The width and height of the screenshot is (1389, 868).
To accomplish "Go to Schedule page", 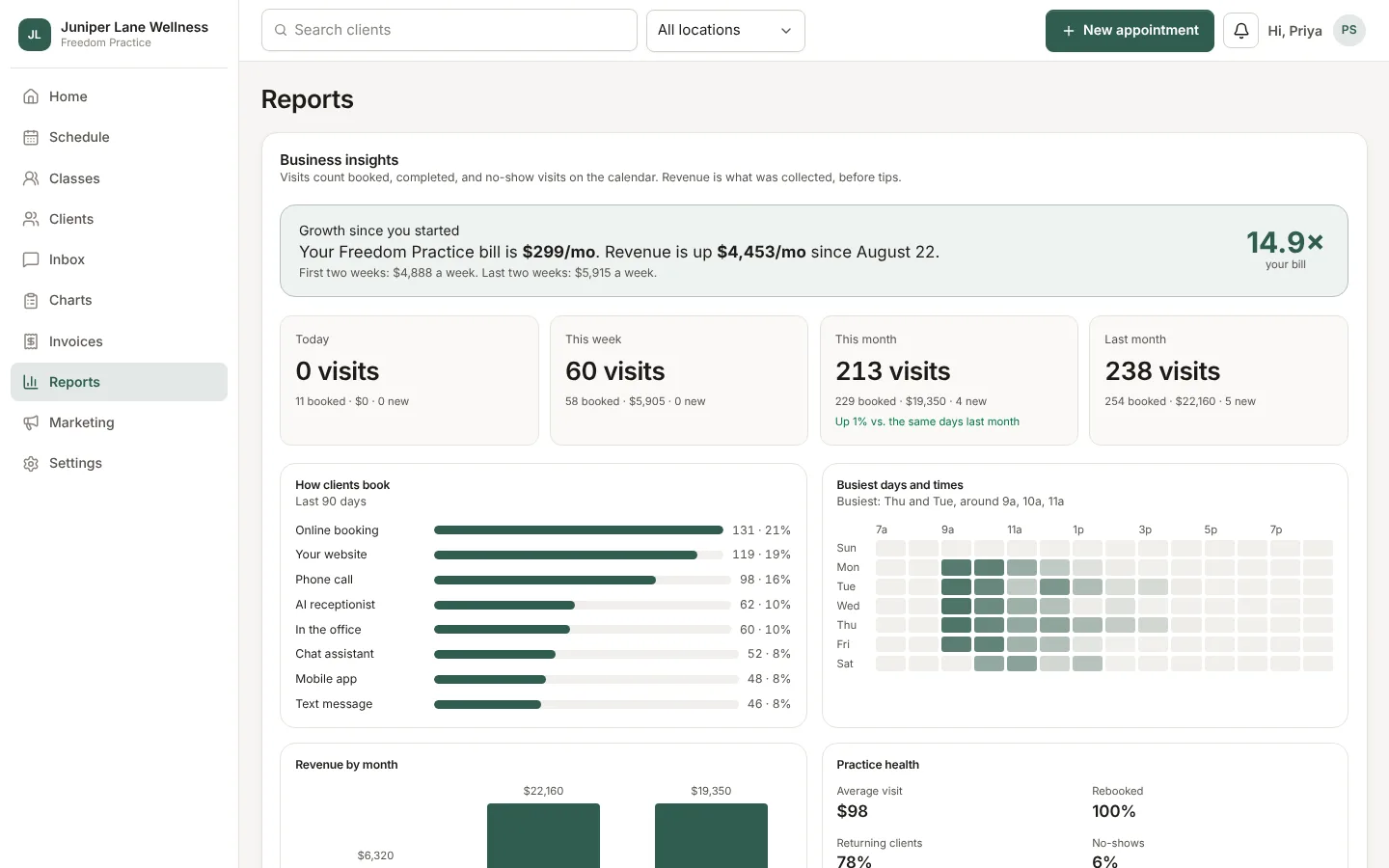I will pos(119,137).
